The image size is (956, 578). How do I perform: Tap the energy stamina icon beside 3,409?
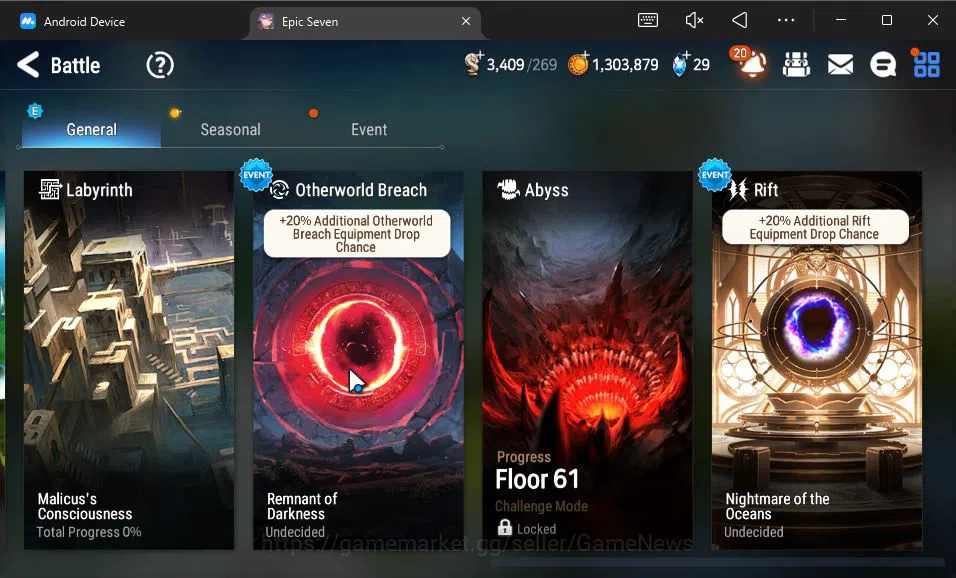[x=473, y=63]
